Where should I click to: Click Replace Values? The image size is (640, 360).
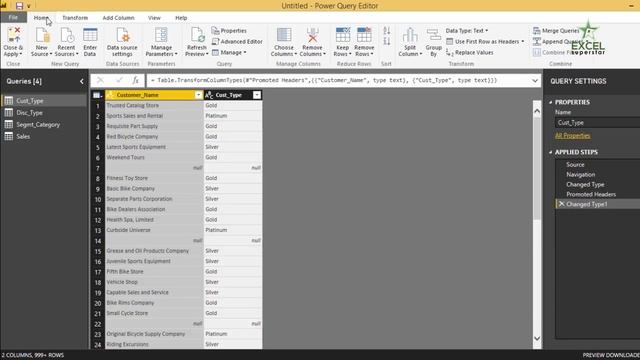click(469, 53)
